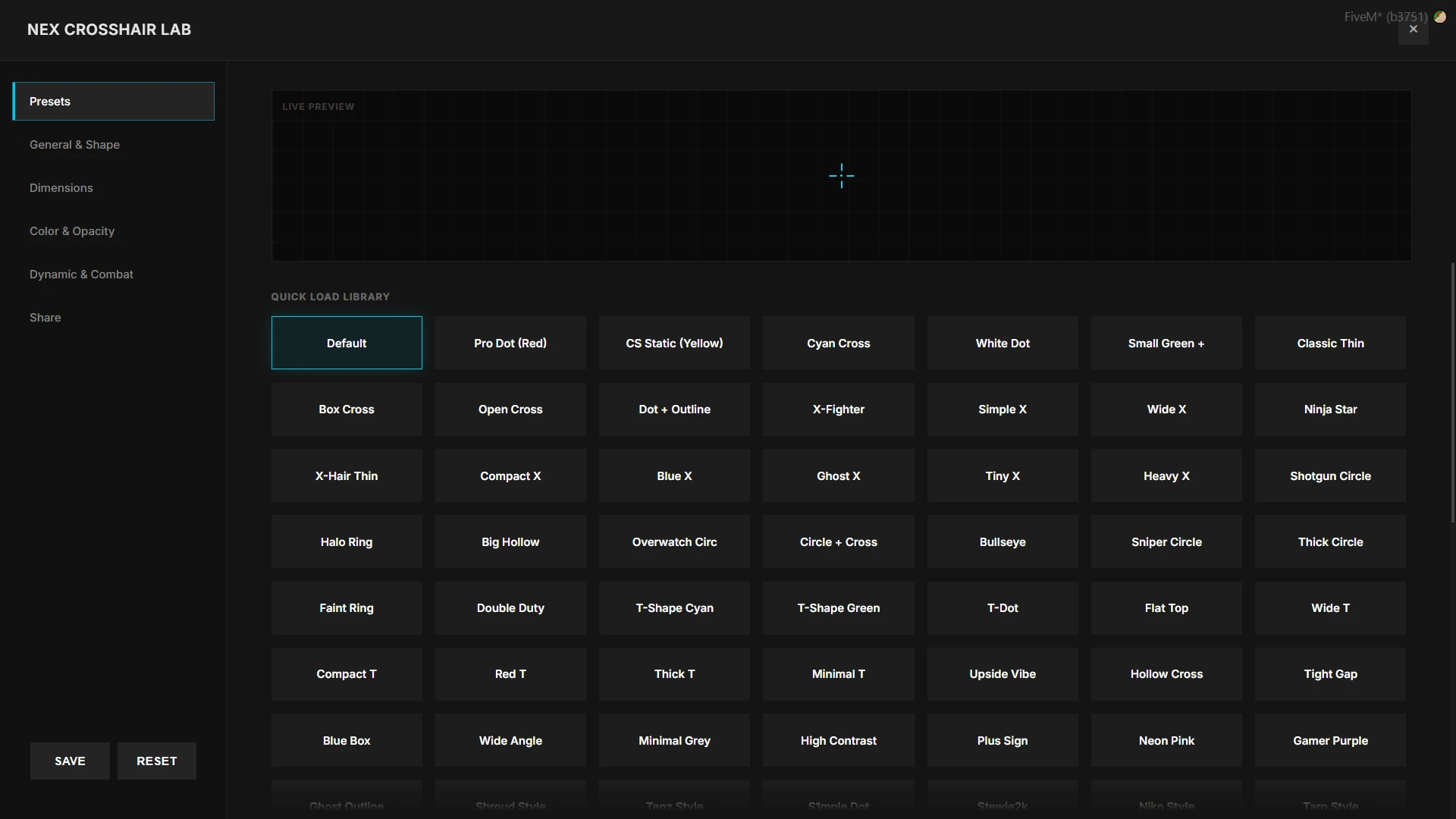Choose the Halo Ring preset
This screenshot has height=819, width=1456.
[347, 541]
